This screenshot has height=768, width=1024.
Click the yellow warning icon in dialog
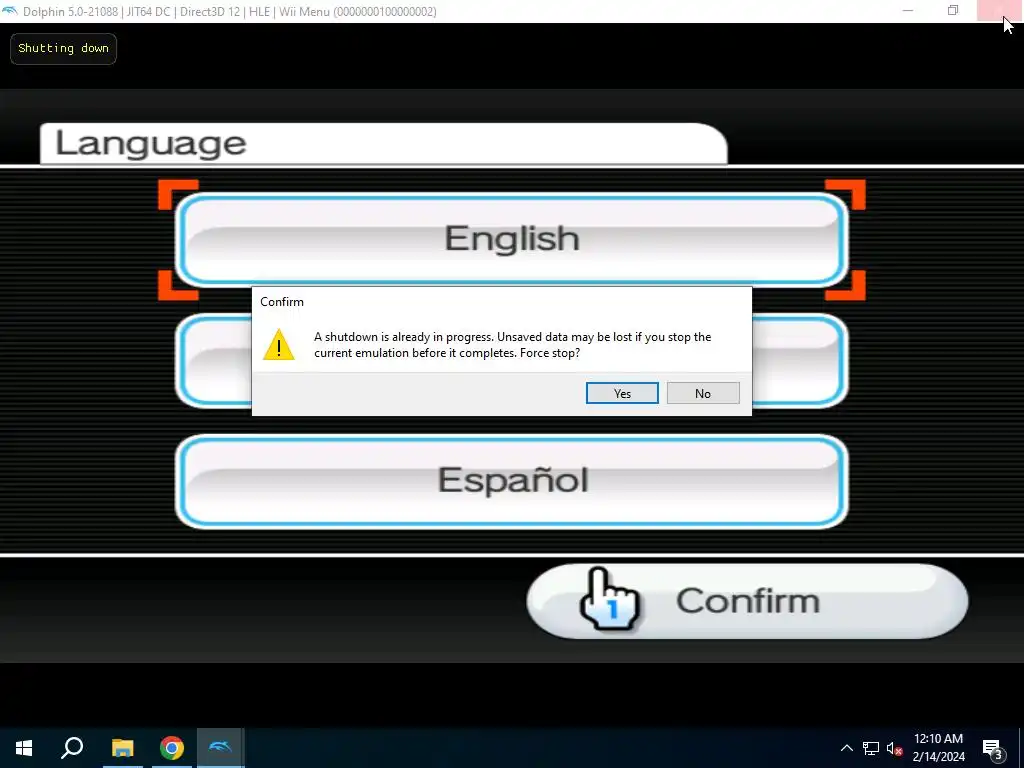(278, 344)
